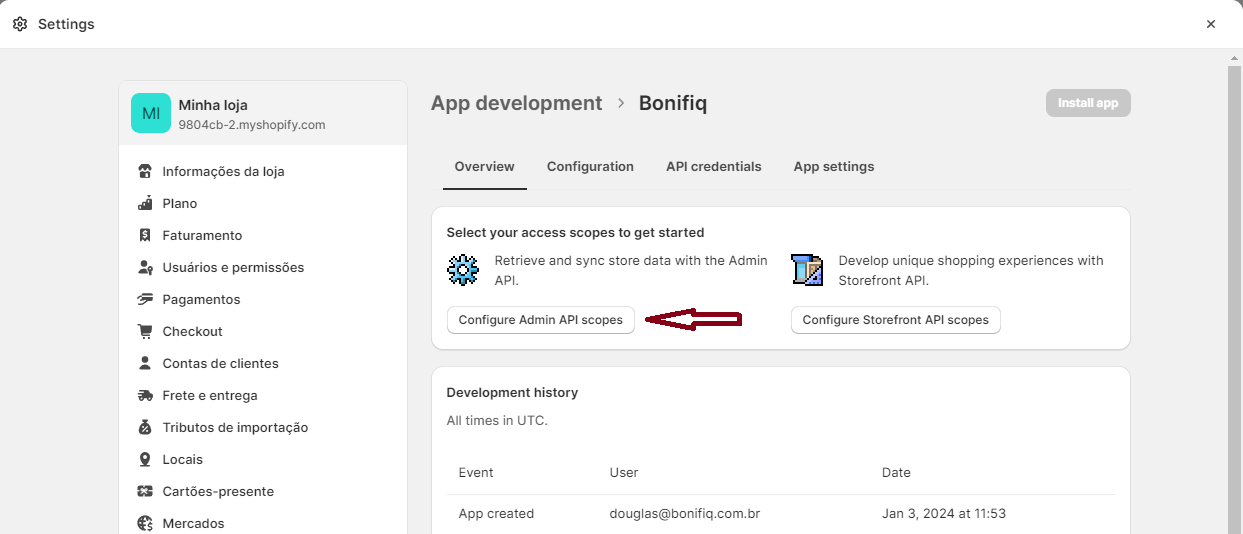
Task: Click the Event column header
Action: 476,472
